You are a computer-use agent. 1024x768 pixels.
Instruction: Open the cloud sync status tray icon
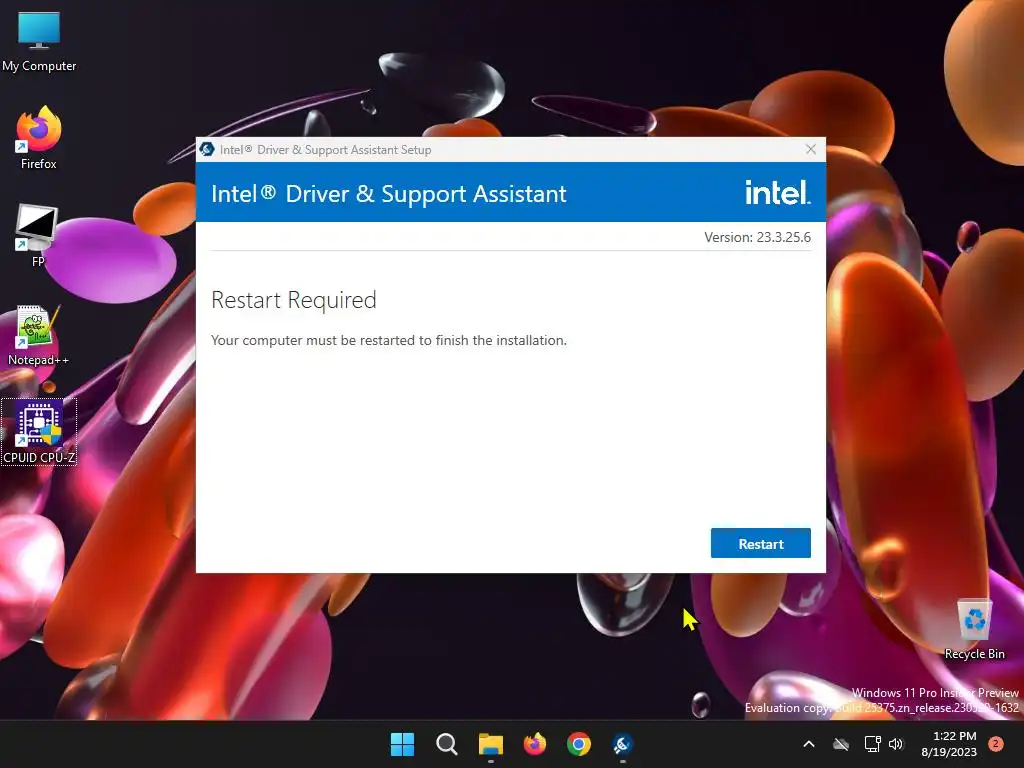pos(841,744)
